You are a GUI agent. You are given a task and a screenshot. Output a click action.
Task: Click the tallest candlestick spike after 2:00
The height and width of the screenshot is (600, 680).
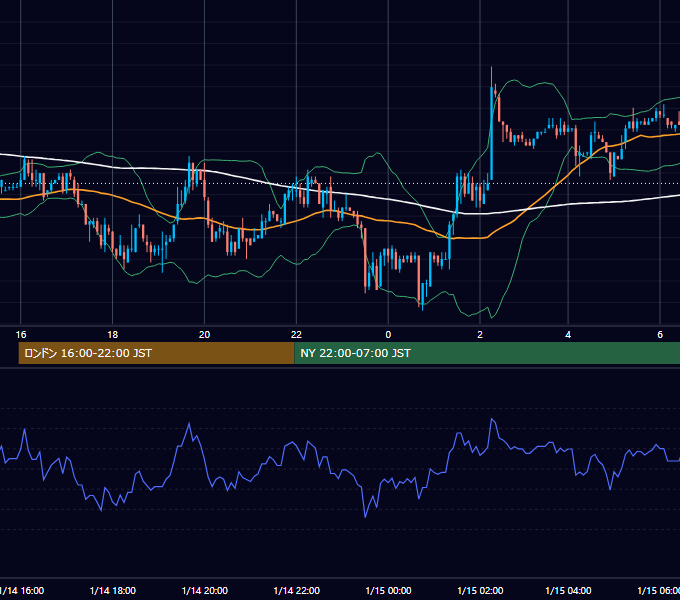pos(491,123)
